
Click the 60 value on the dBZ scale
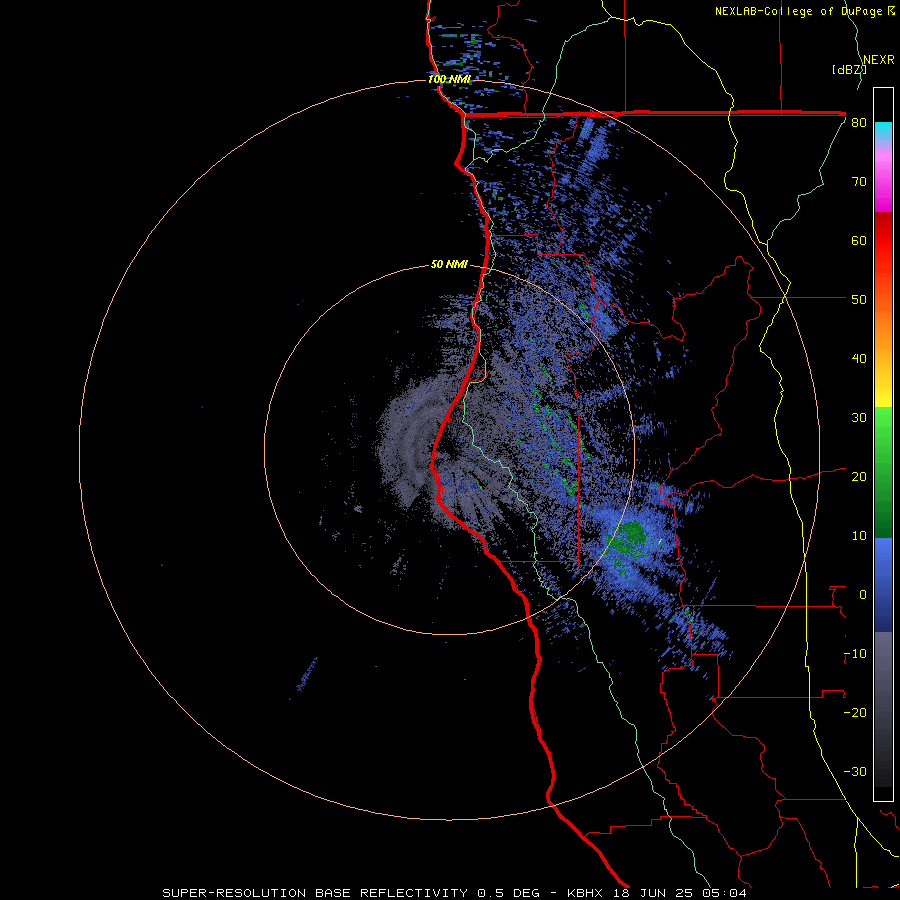click(859, 241)
